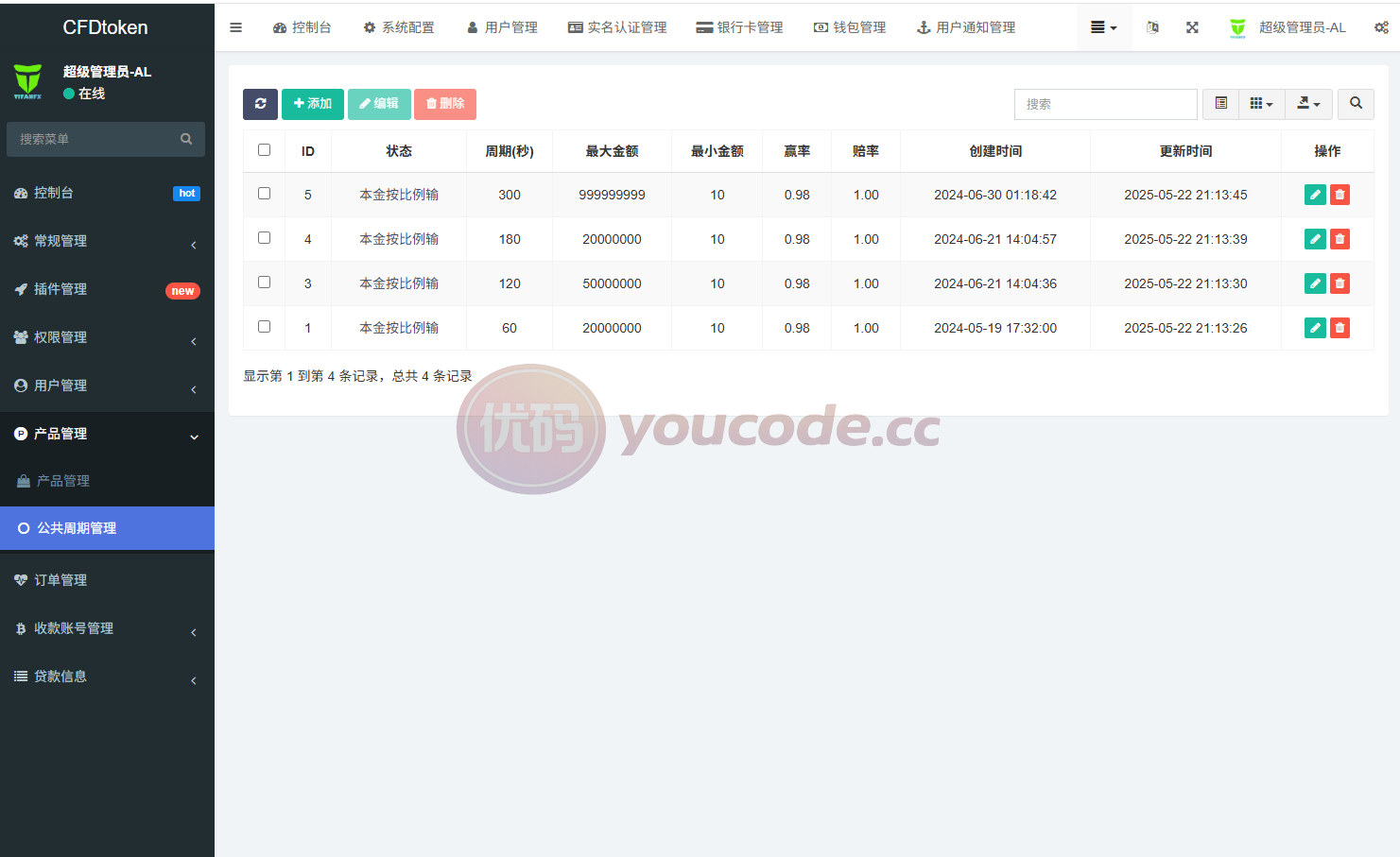The width and height of the screenshot is (1400, 857).
Task: Open the top bar list-style dropdown
Action: click(x=1103, y=27)
